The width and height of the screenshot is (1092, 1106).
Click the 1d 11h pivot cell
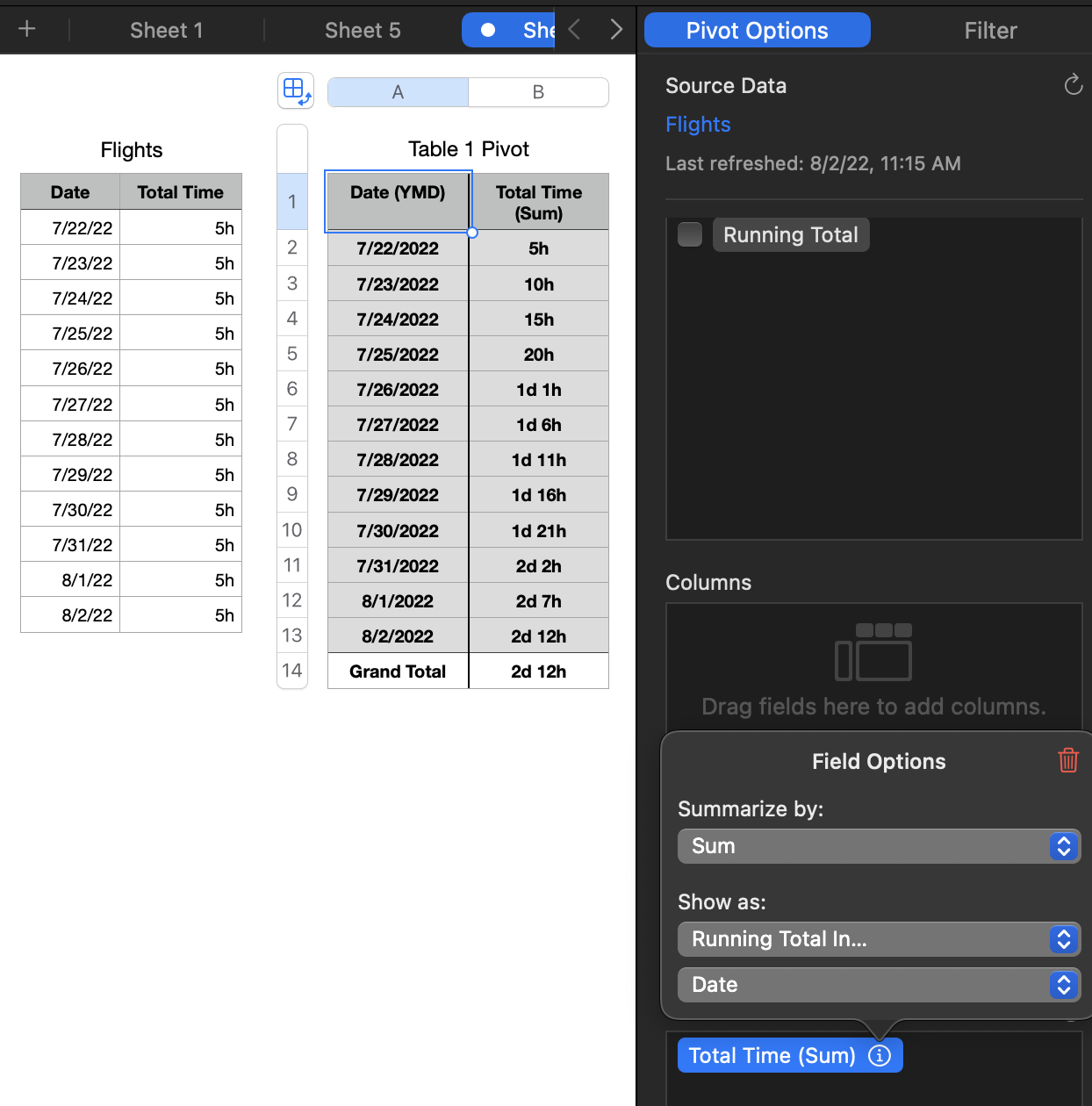point(539,460)
